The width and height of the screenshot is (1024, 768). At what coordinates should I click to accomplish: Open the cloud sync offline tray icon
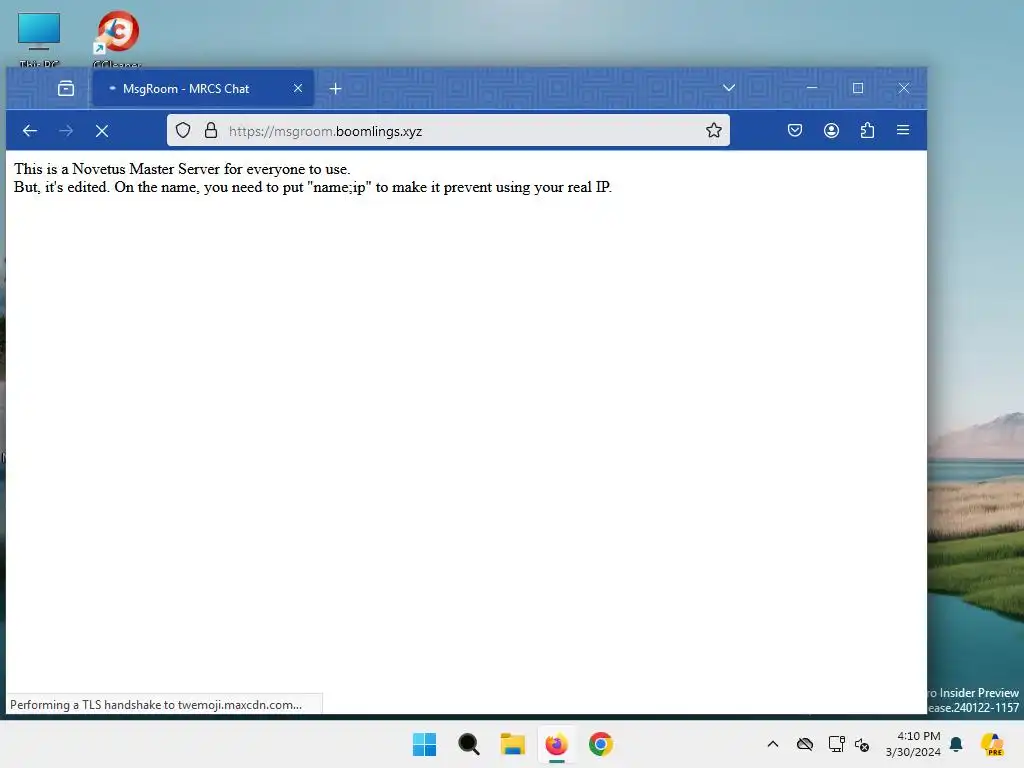tap(805, 744)
